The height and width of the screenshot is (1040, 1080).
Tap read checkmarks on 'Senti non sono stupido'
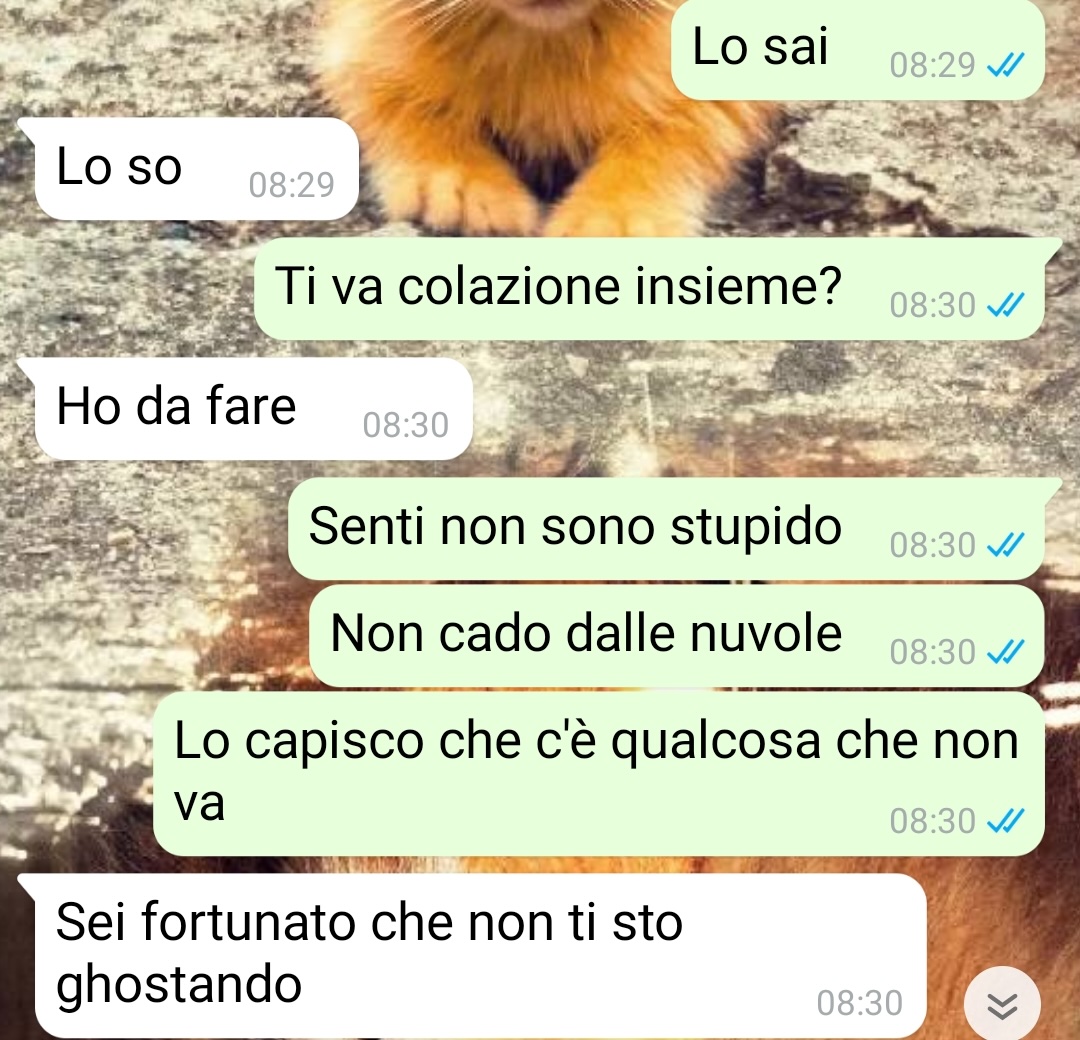tap(1006, 544)
